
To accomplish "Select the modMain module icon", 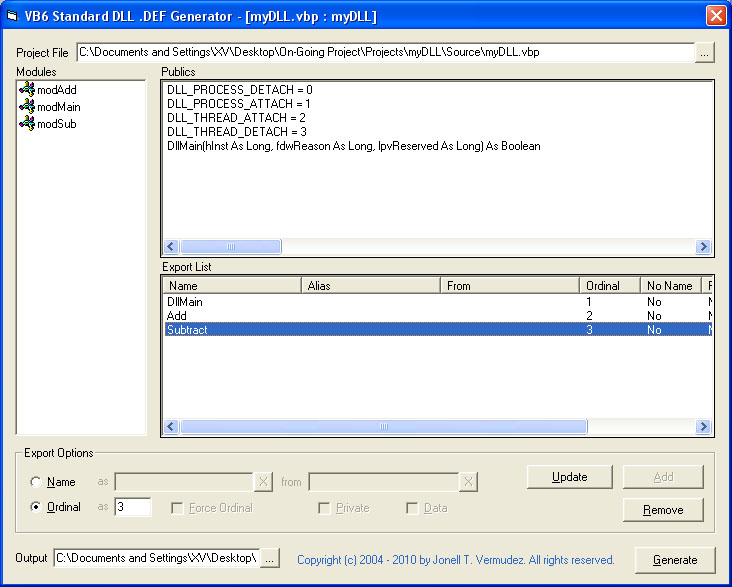I will [26, 107].
